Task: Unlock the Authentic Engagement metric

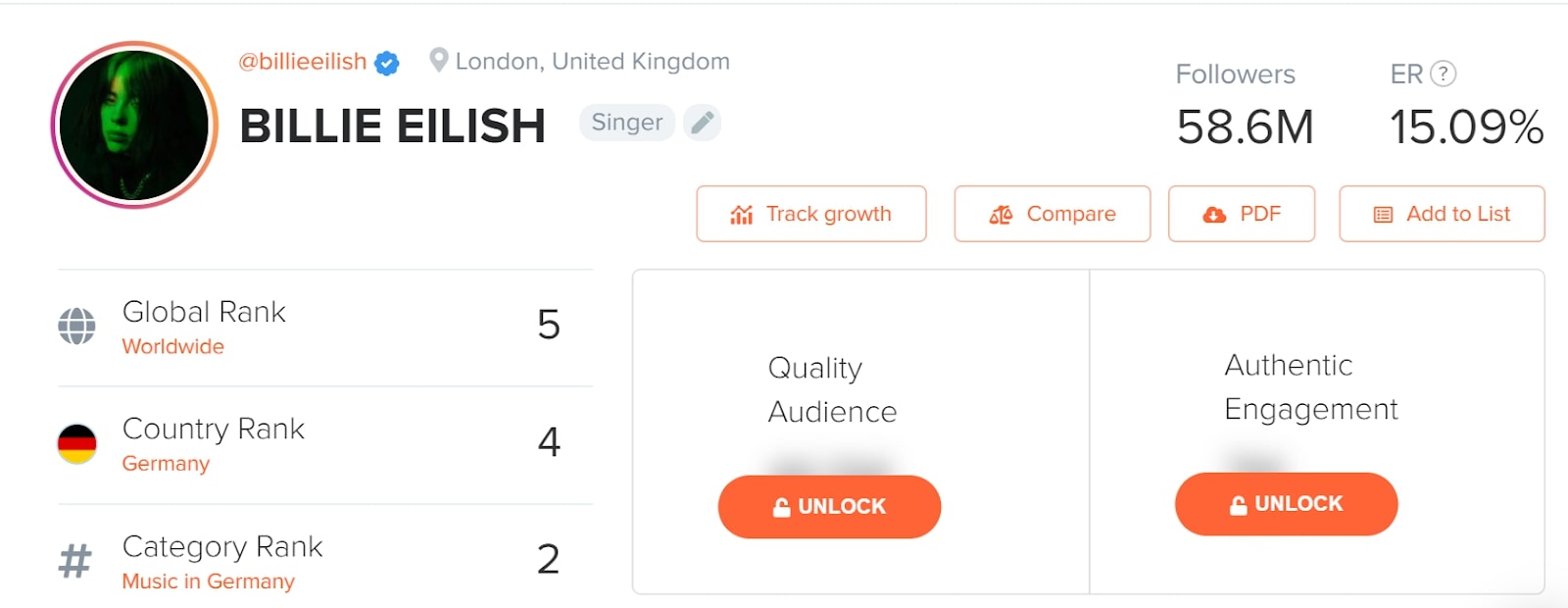Action: [1286, 504]
